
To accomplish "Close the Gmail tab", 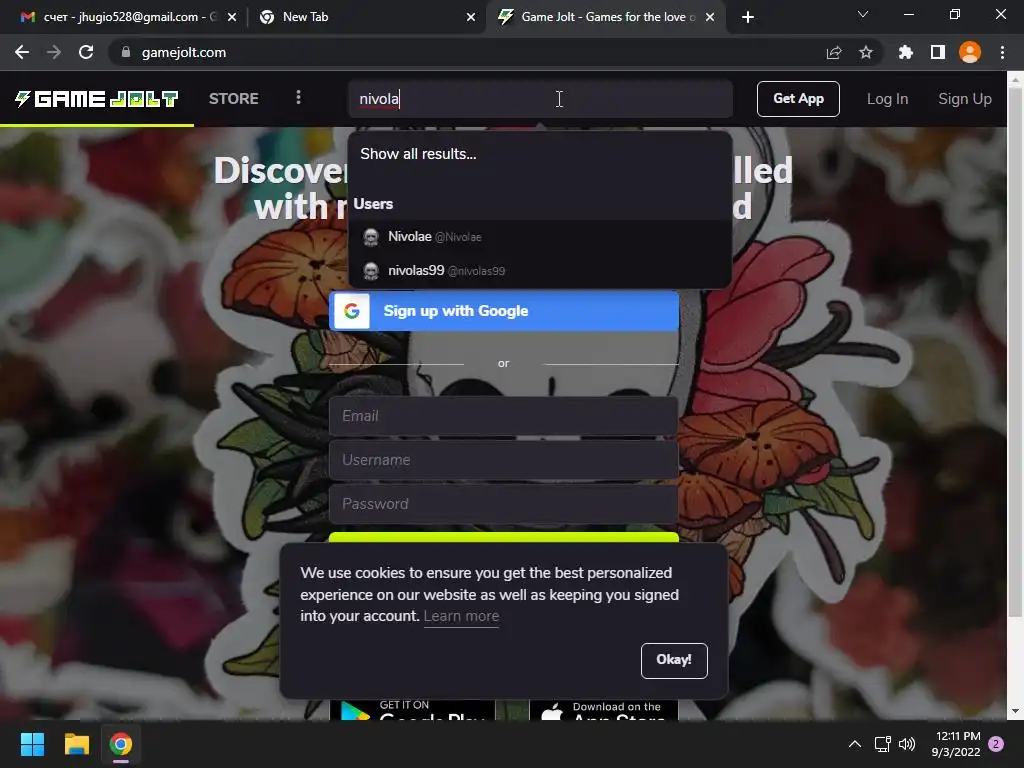I will (x=232, y=17).
